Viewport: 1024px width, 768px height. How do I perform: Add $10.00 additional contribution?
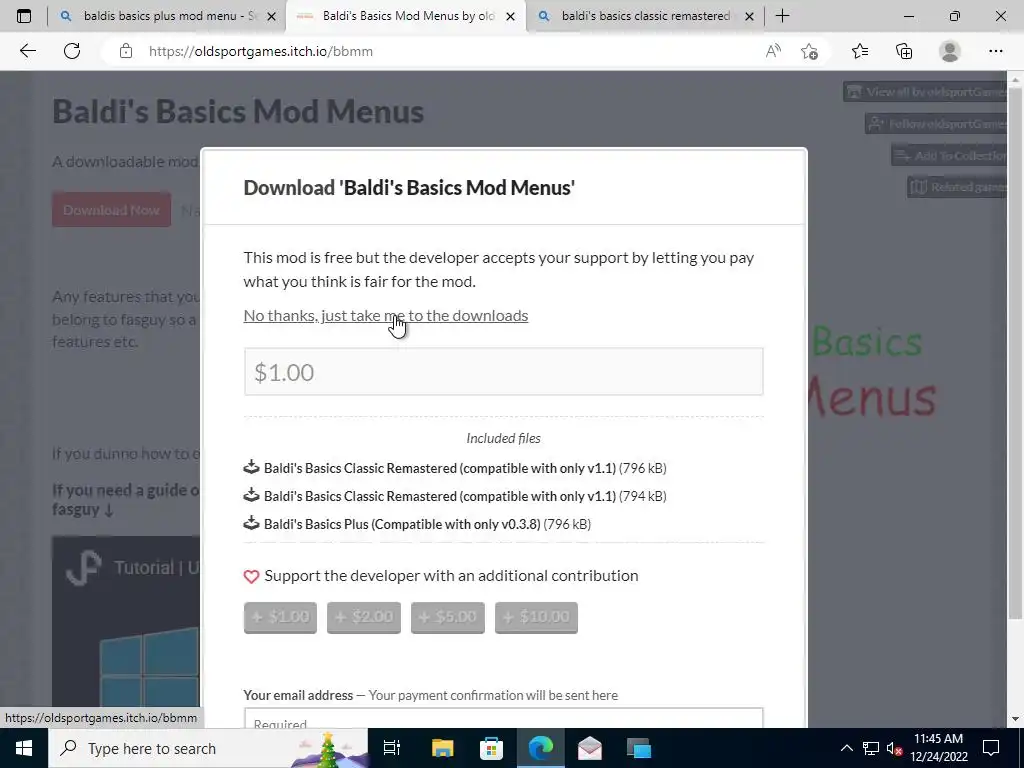point(536,617)
